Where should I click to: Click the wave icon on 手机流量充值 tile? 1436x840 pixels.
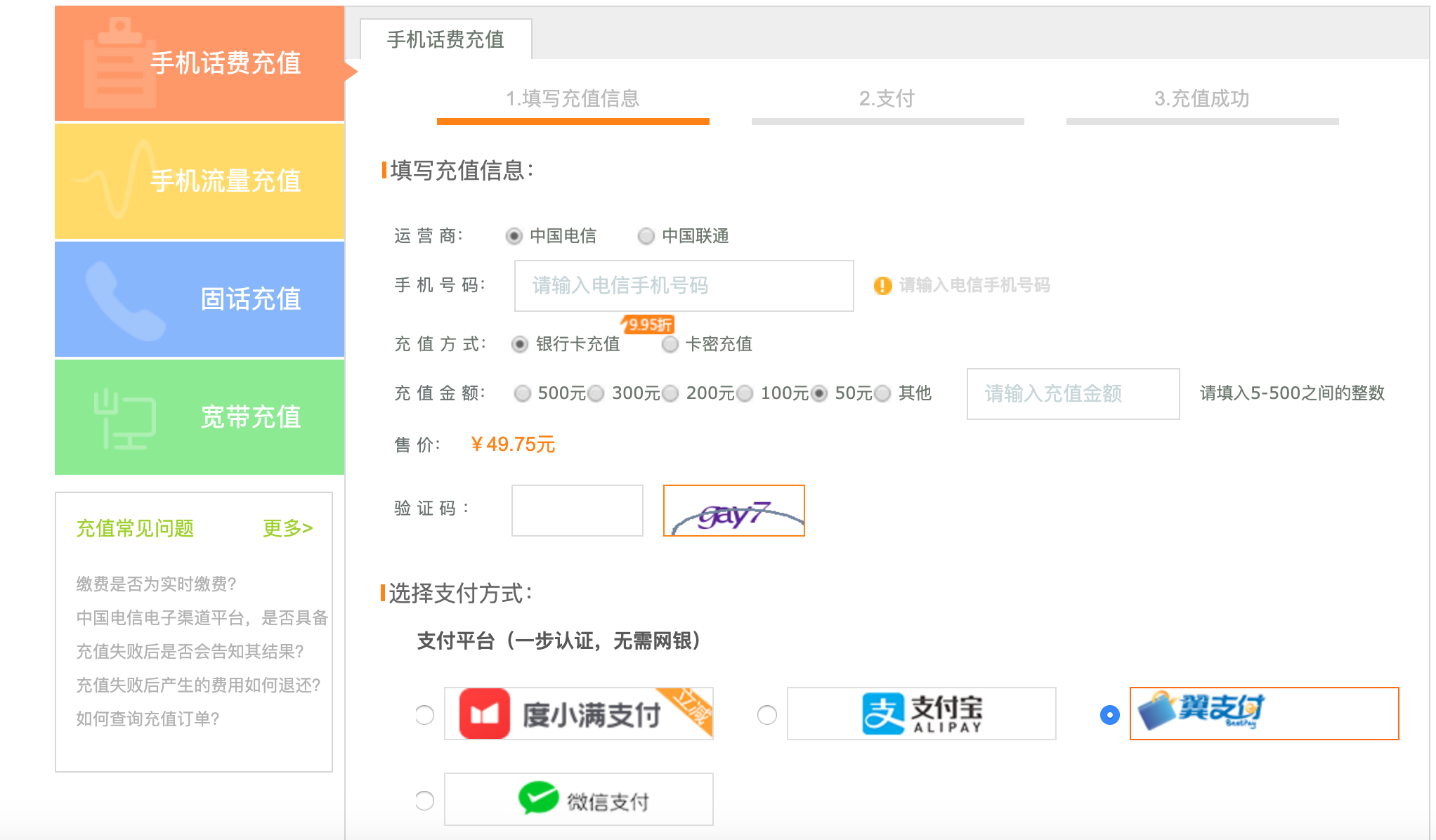[114, 179]
